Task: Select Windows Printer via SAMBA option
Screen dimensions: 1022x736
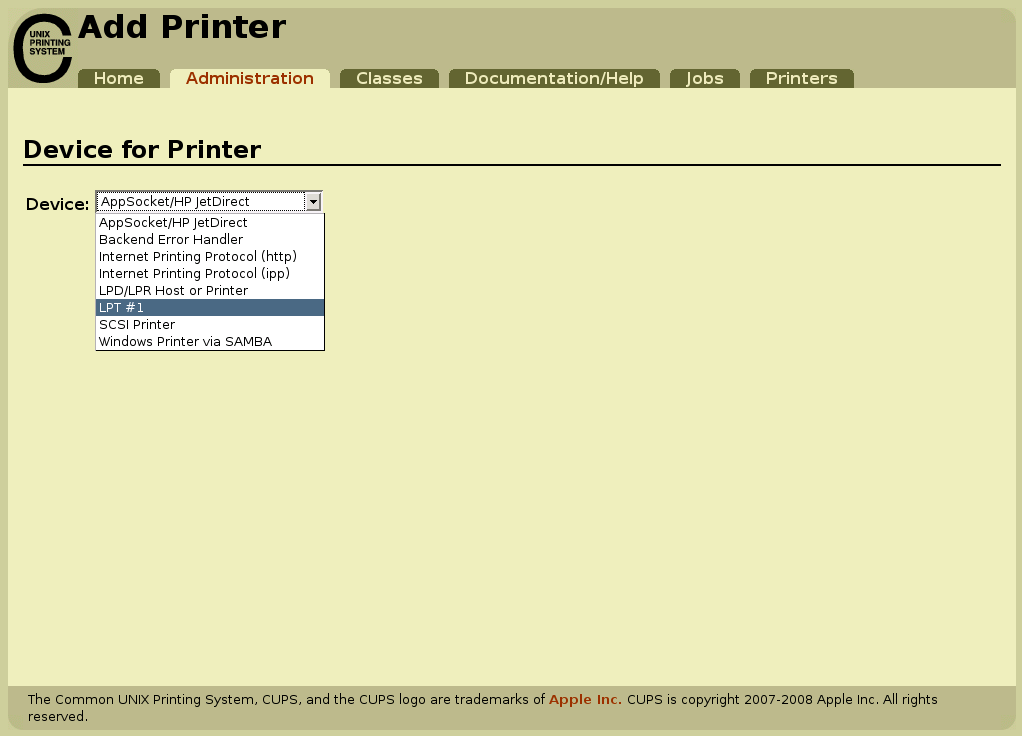Action: [184, 341]
